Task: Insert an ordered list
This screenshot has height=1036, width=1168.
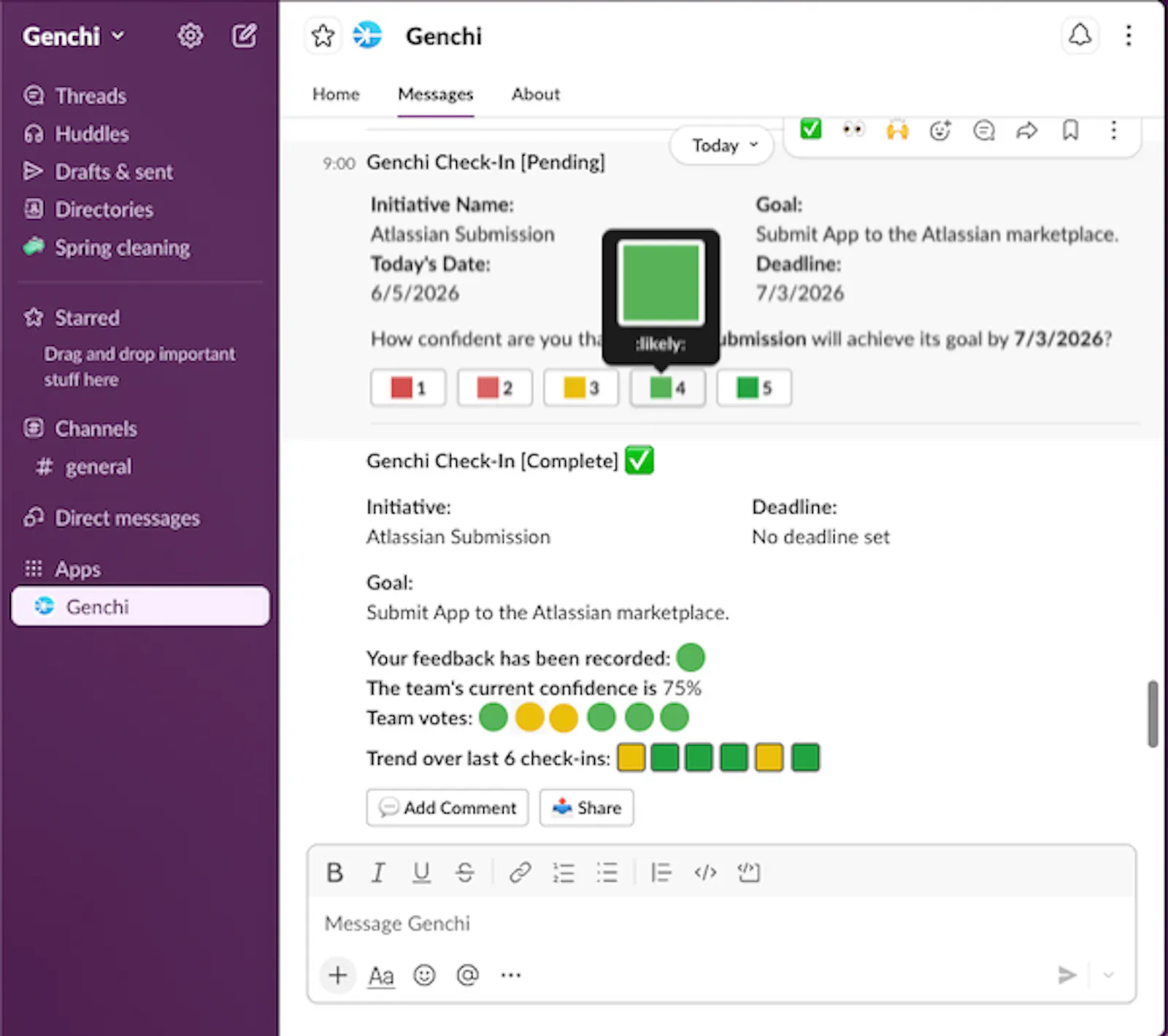Action: (x=563, y=872)
